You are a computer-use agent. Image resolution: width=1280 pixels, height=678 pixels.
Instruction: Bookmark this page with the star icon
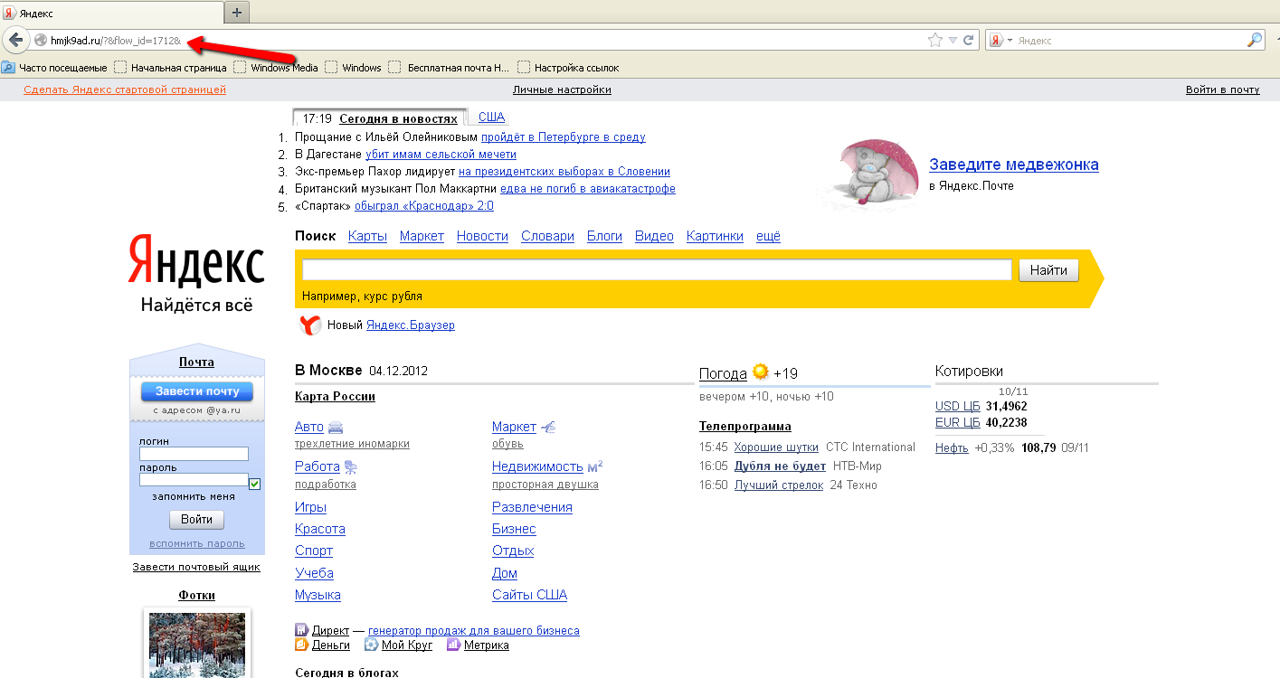[x=935, y=40]
